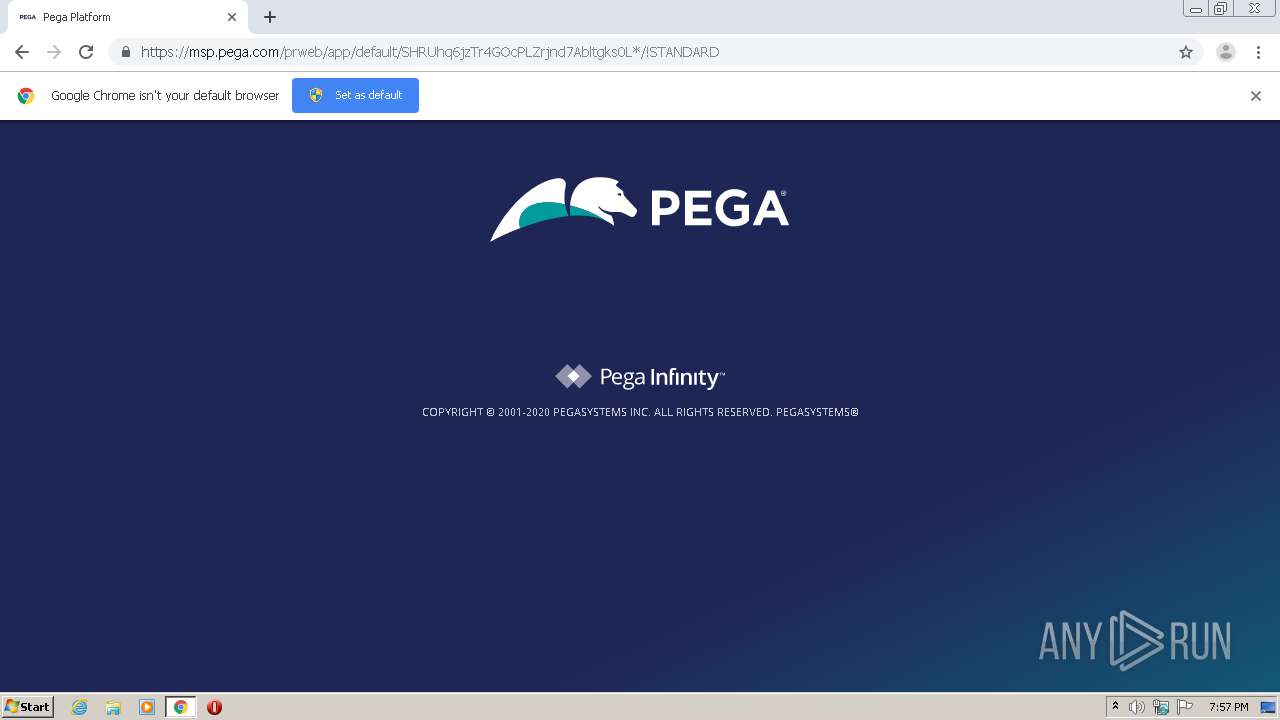Bookmark this page with the star

point(1186,52)
